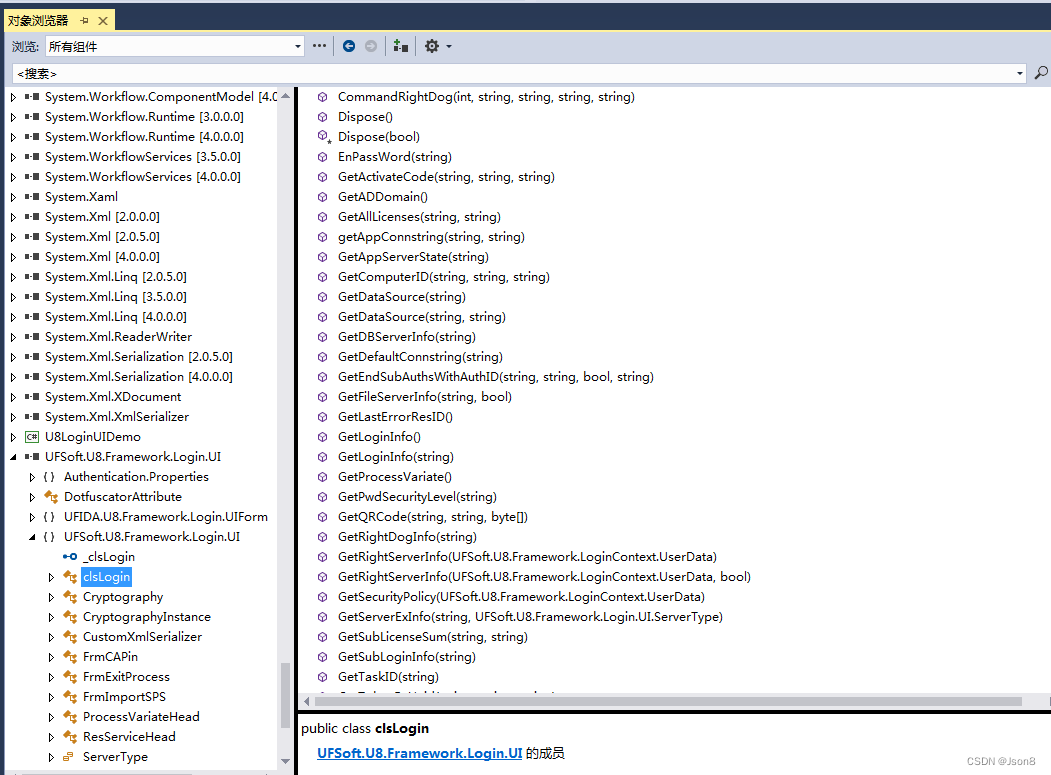
Task: Click the search magnifier icon
Action: click(1040, 73)
